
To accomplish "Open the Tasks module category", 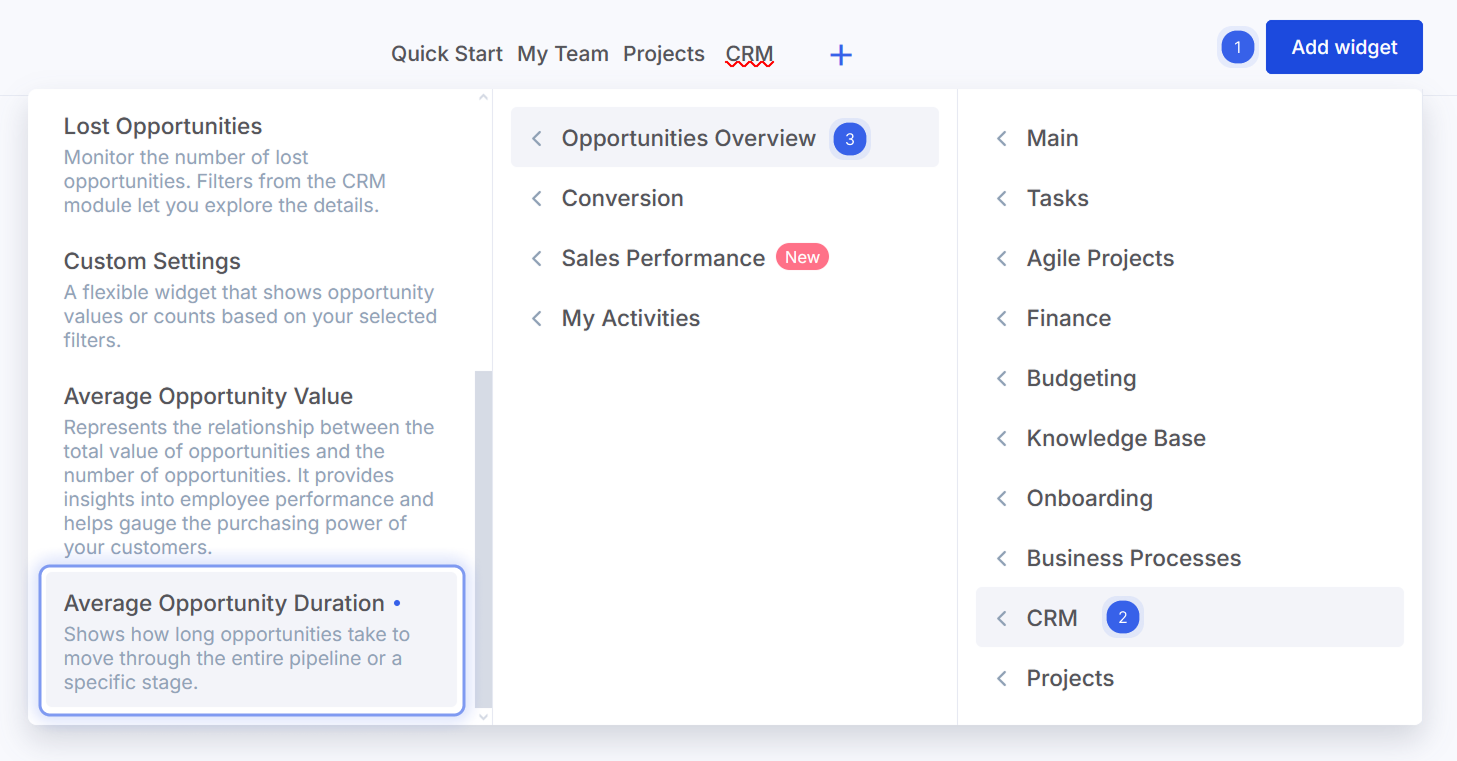I will 1057,198.
